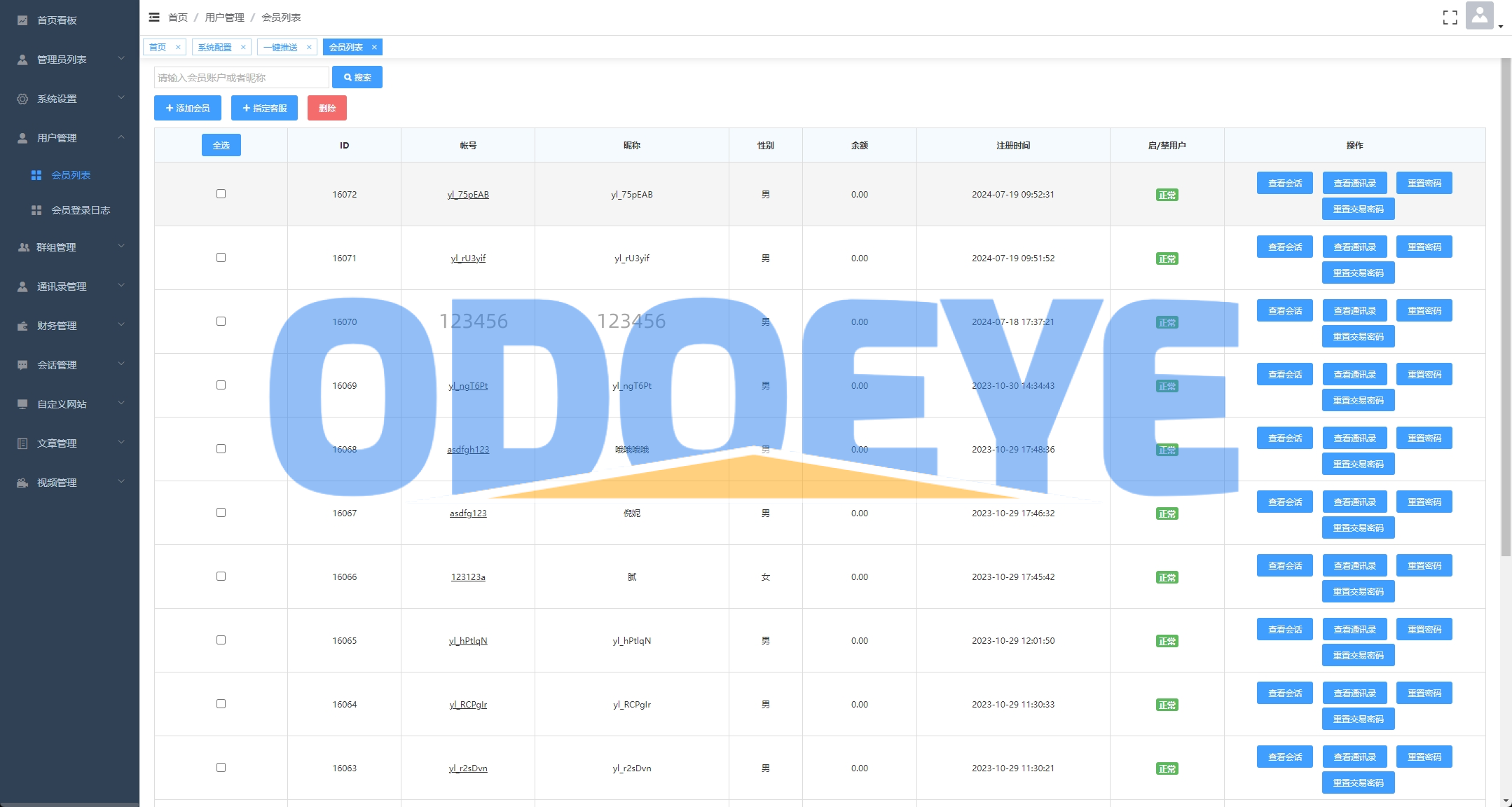Screen dimensions: 1512x807
Task: Click 查看通讯录 for member 16065
Action: 1355,629
